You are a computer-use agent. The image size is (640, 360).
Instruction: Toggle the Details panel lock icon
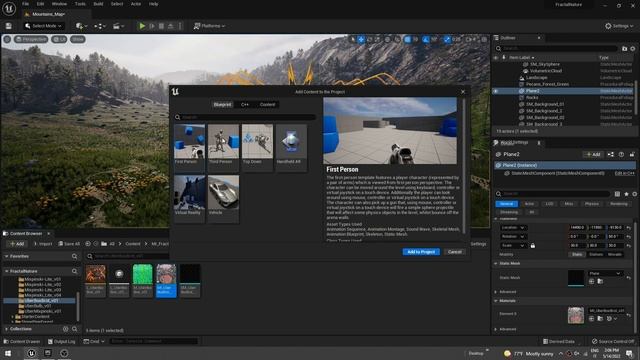tap(632, 154)
